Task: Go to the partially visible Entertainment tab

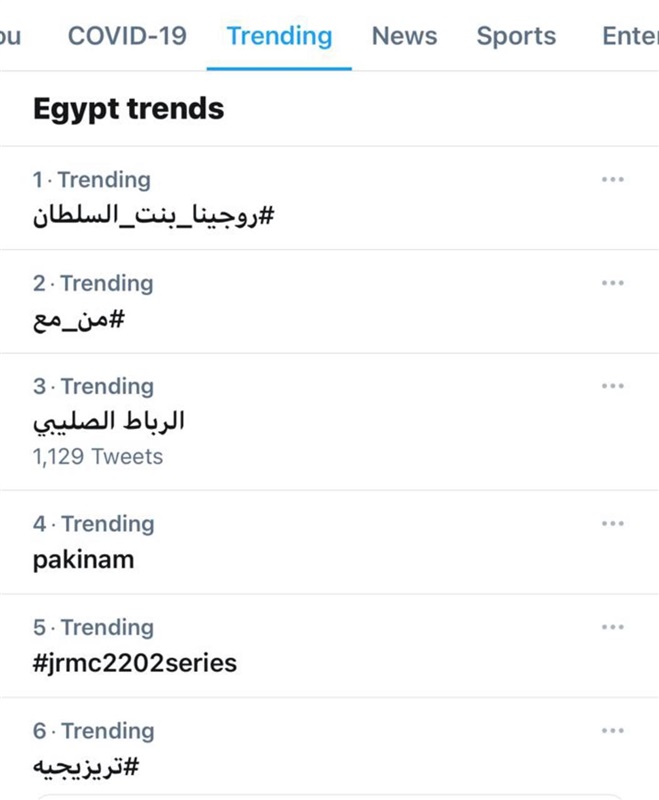Action: click(630, 36)
